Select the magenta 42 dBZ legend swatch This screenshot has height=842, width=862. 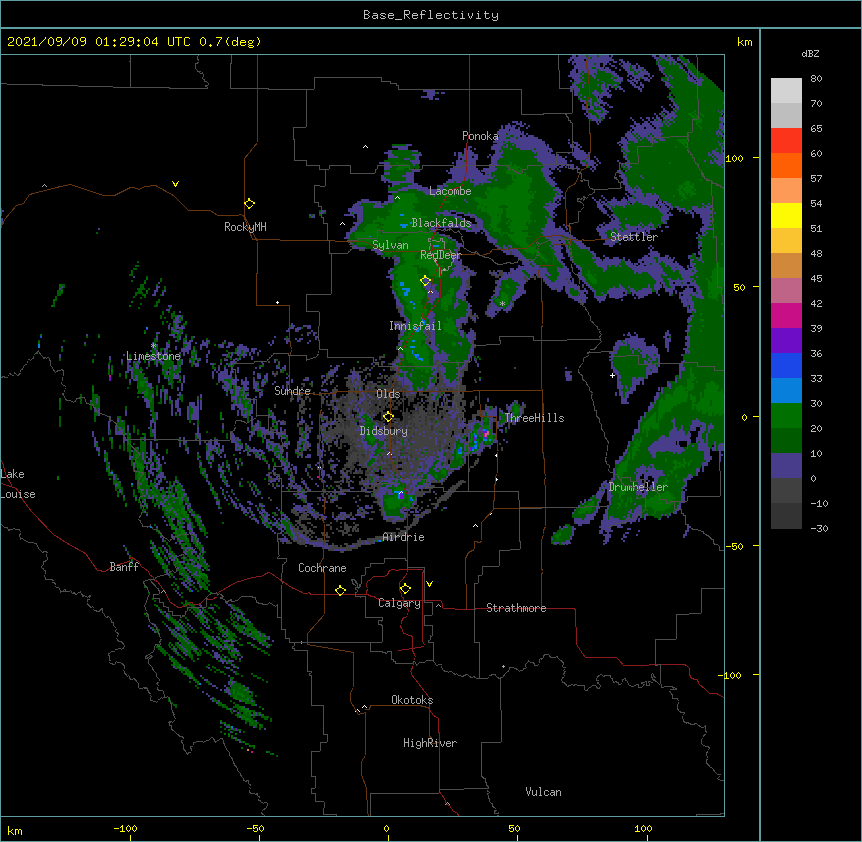786,315
